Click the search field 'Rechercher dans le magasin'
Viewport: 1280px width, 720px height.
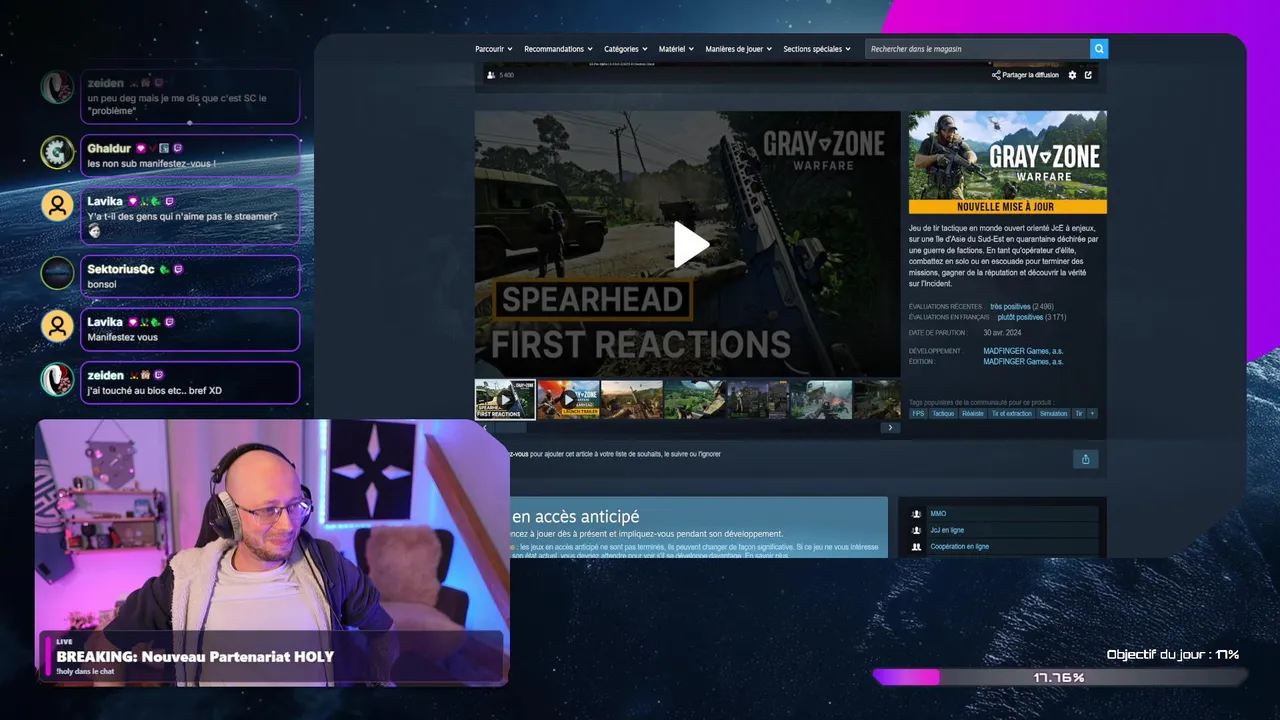coord(977,48)
